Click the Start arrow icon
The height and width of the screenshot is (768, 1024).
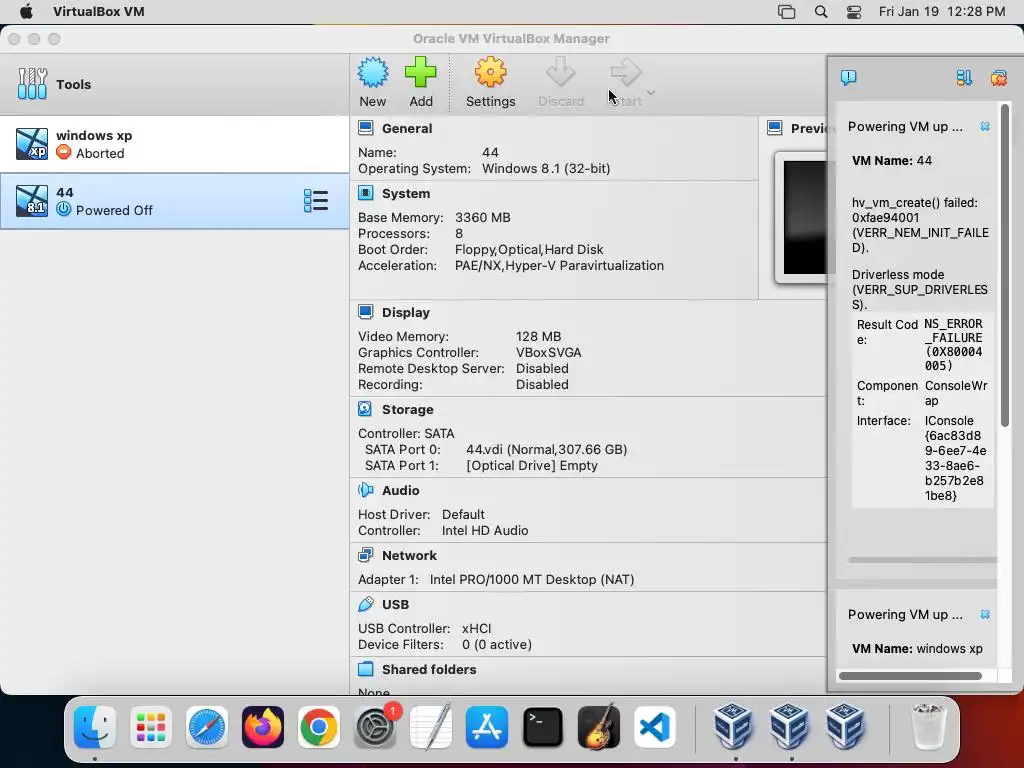tap(626, 72)
